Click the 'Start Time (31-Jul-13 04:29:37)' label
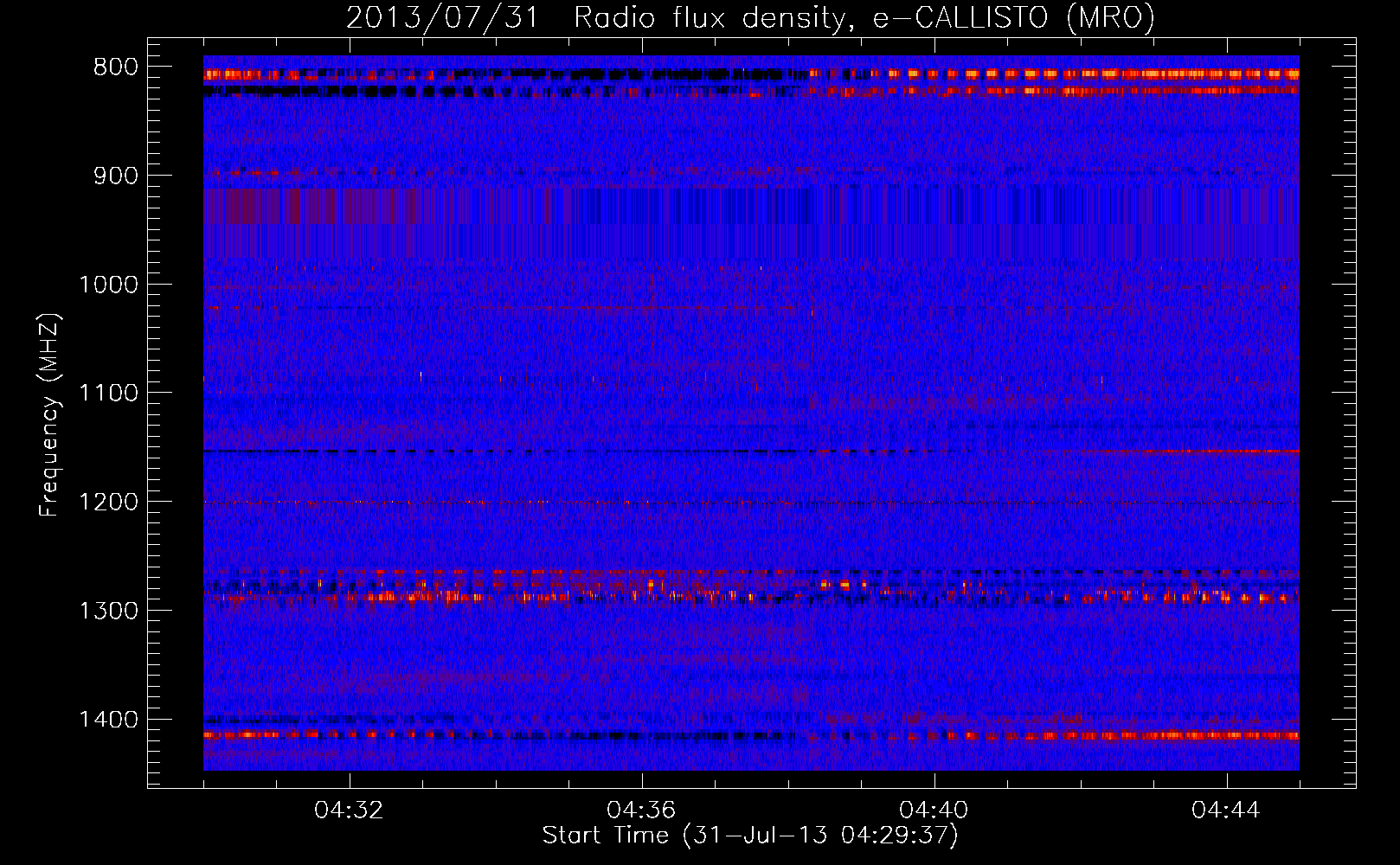The image size is (1400, 865). [750, 836]
